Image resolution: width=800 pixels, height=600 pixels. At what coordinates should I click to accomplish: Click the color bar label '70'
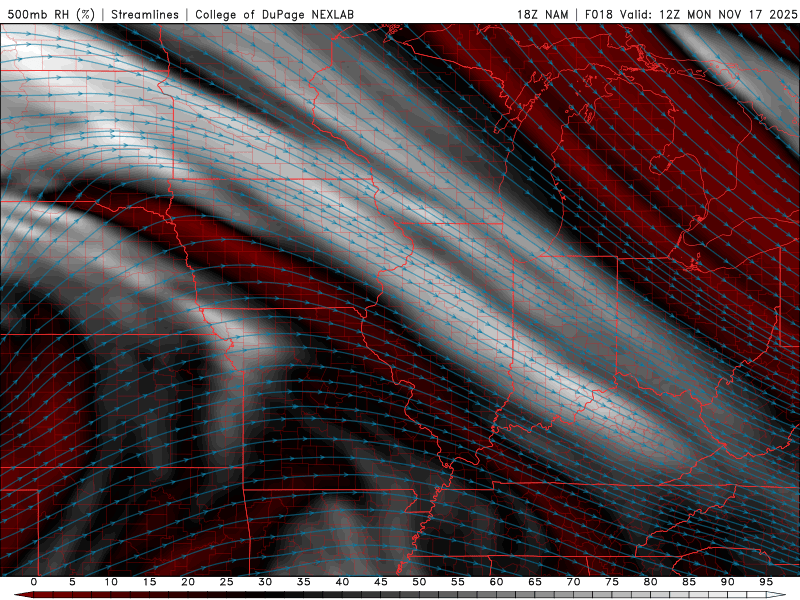(573, 582)
